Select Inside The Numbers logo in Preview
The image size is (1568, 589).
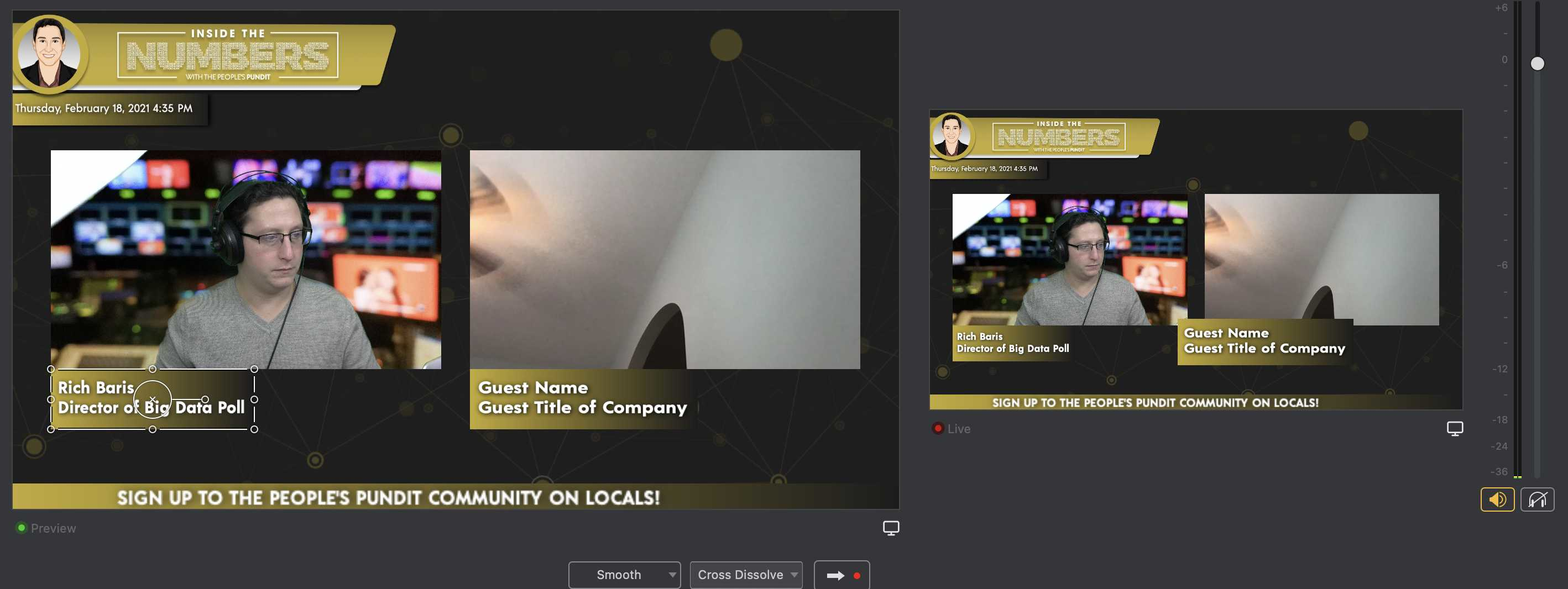pyautogui.click(x=204, y=55)
